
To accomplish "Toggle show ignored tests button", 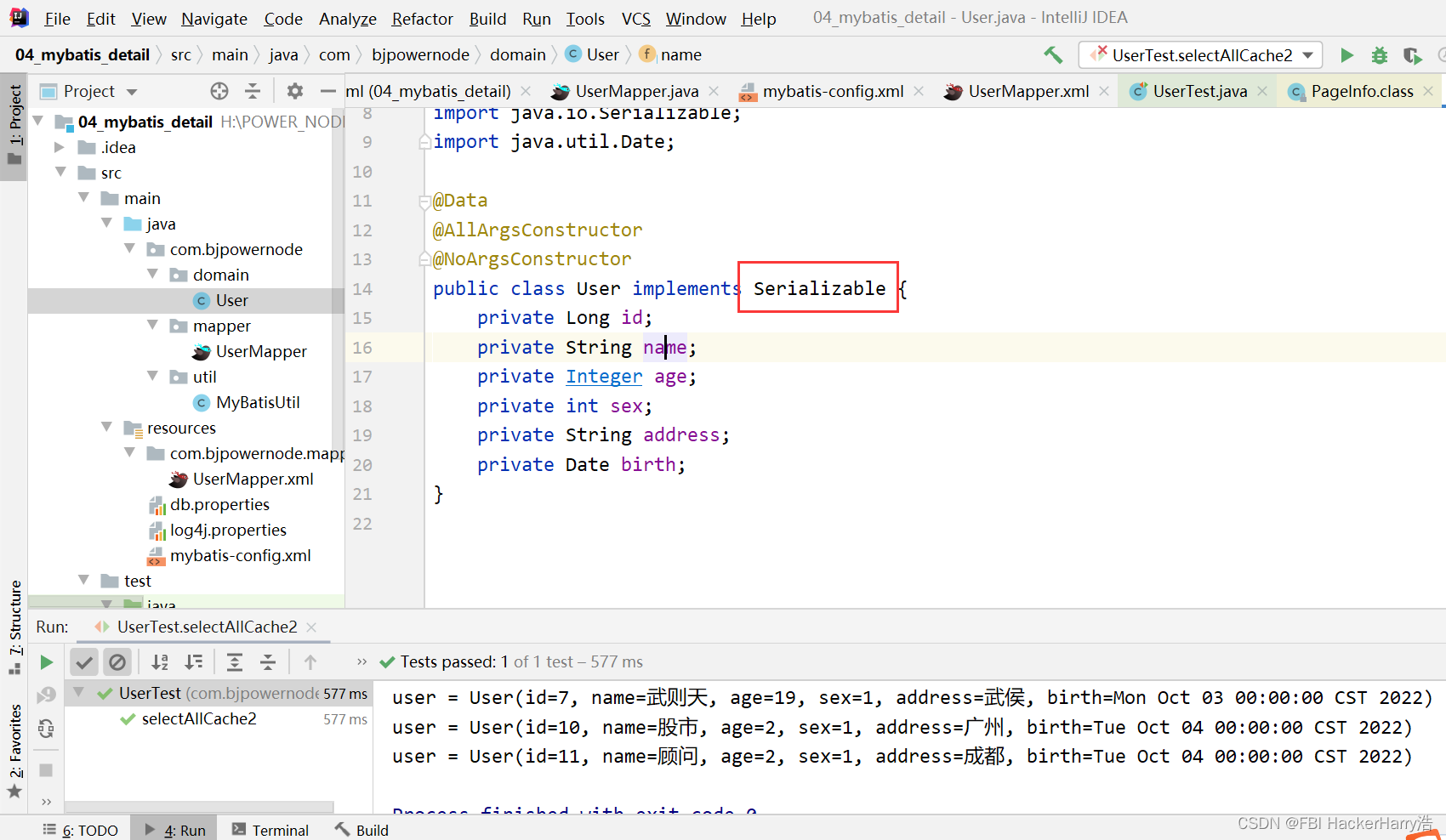I will point(117,662).
